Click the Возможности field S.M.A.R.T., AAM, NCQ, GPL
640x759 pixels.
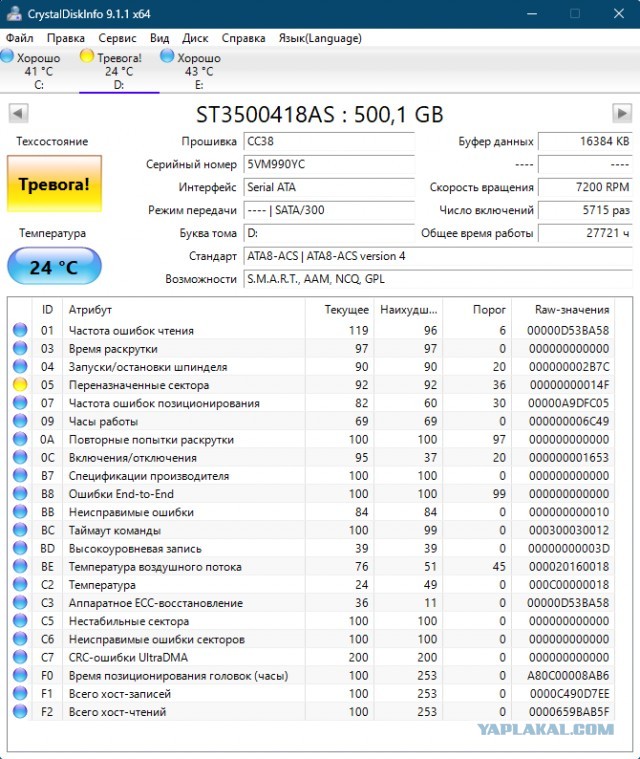438,279
